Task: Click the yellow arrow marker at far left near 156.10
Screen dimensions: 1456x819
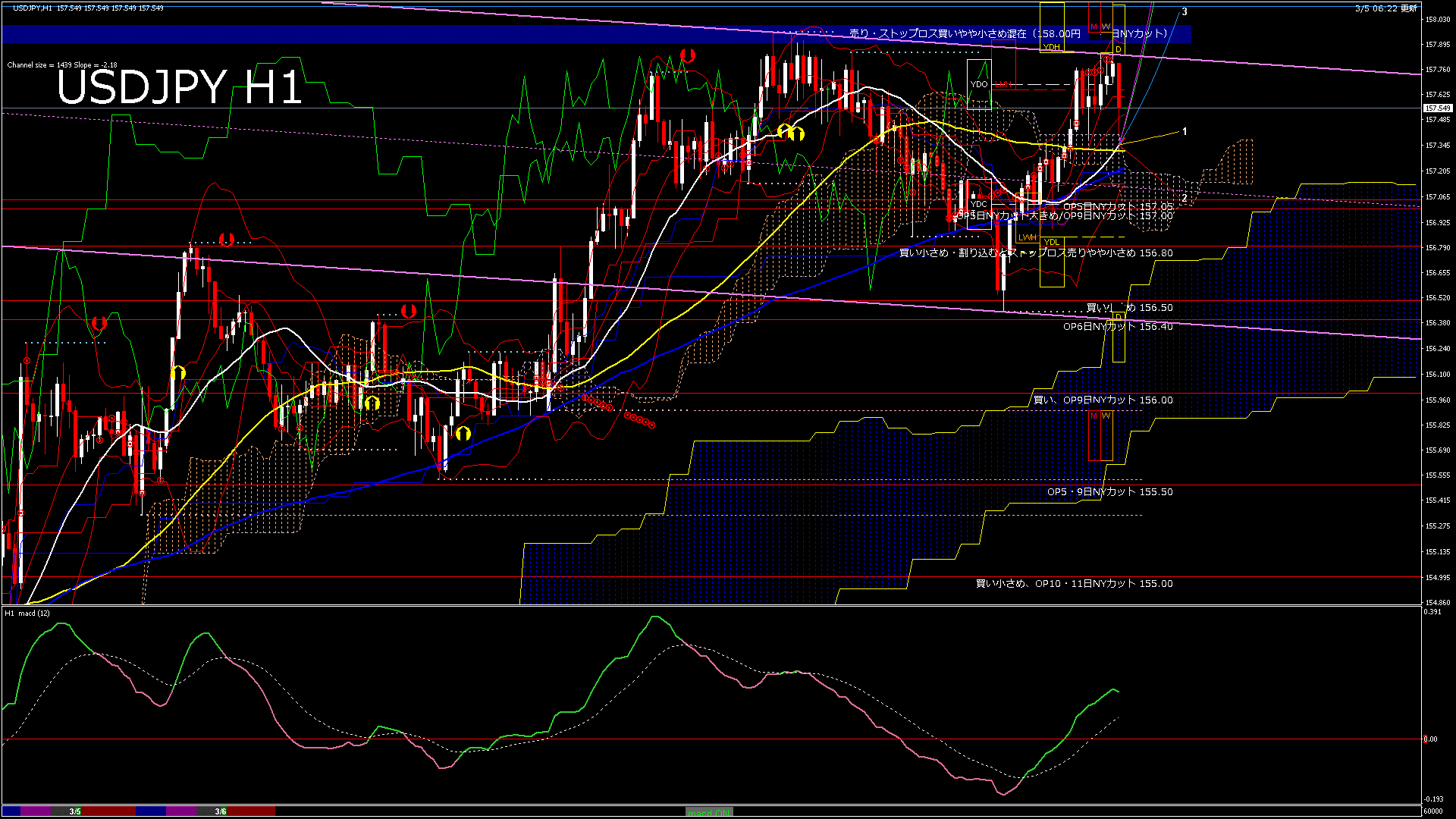Action: coord(178,372)
